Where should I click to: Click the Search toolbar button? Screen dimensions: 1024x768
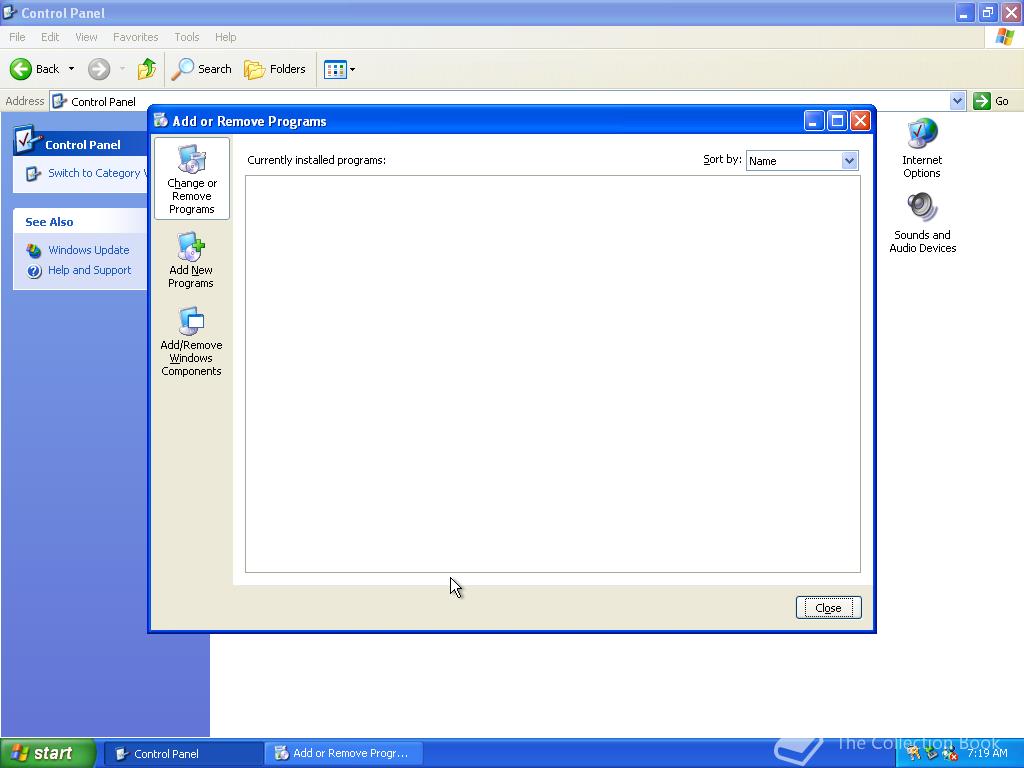click(201, 69)
